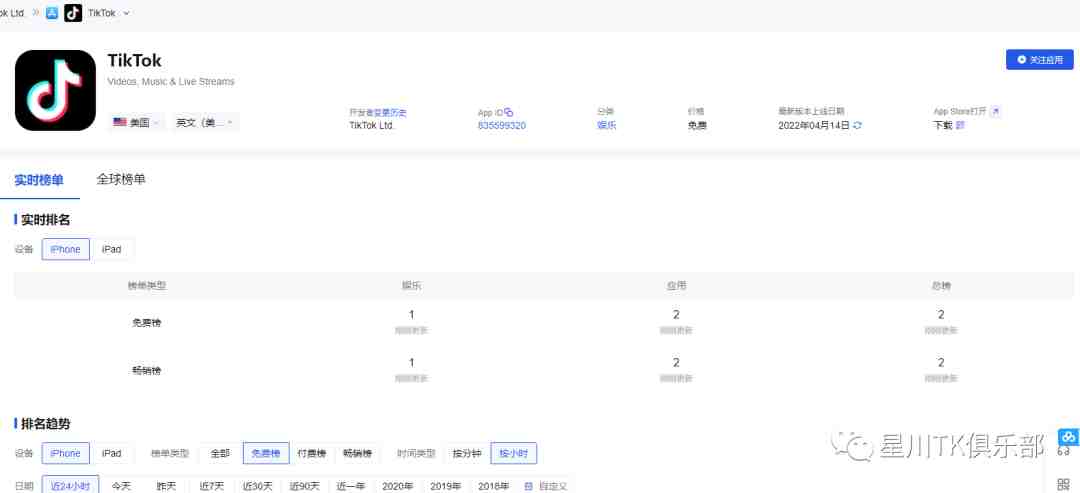Click the App Store icon in breadcrumb
The height and width of the screenshot is (493, 1080).
(x=52, y=12)
